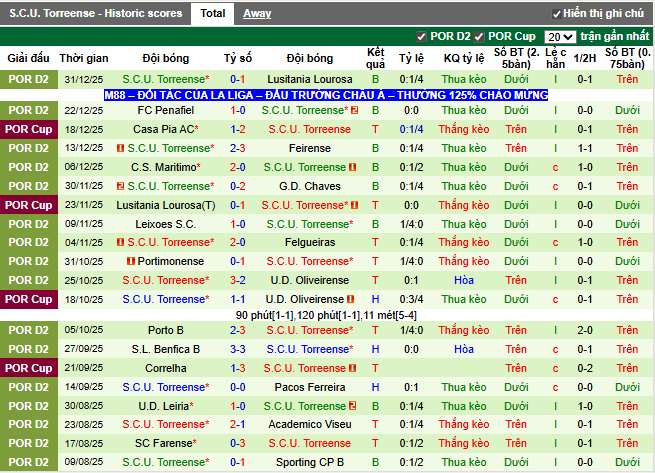Screen dimensions: 655x473
Task: Click 0-3 score in SC Farense row
Action: pyautogui.click(x=238, y=443)
